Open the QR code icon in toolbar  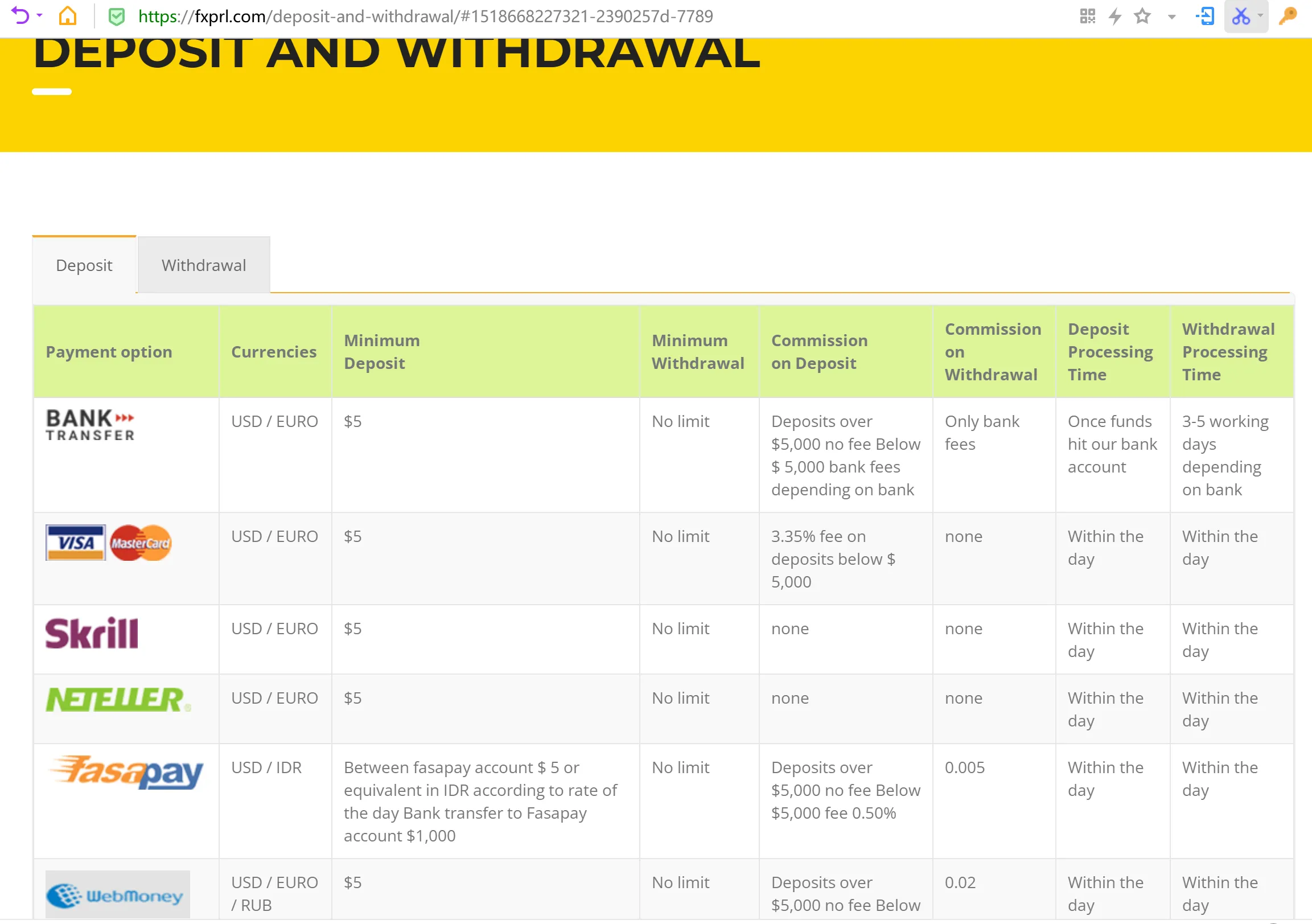pyautogui.click(x=1087, y=16)
